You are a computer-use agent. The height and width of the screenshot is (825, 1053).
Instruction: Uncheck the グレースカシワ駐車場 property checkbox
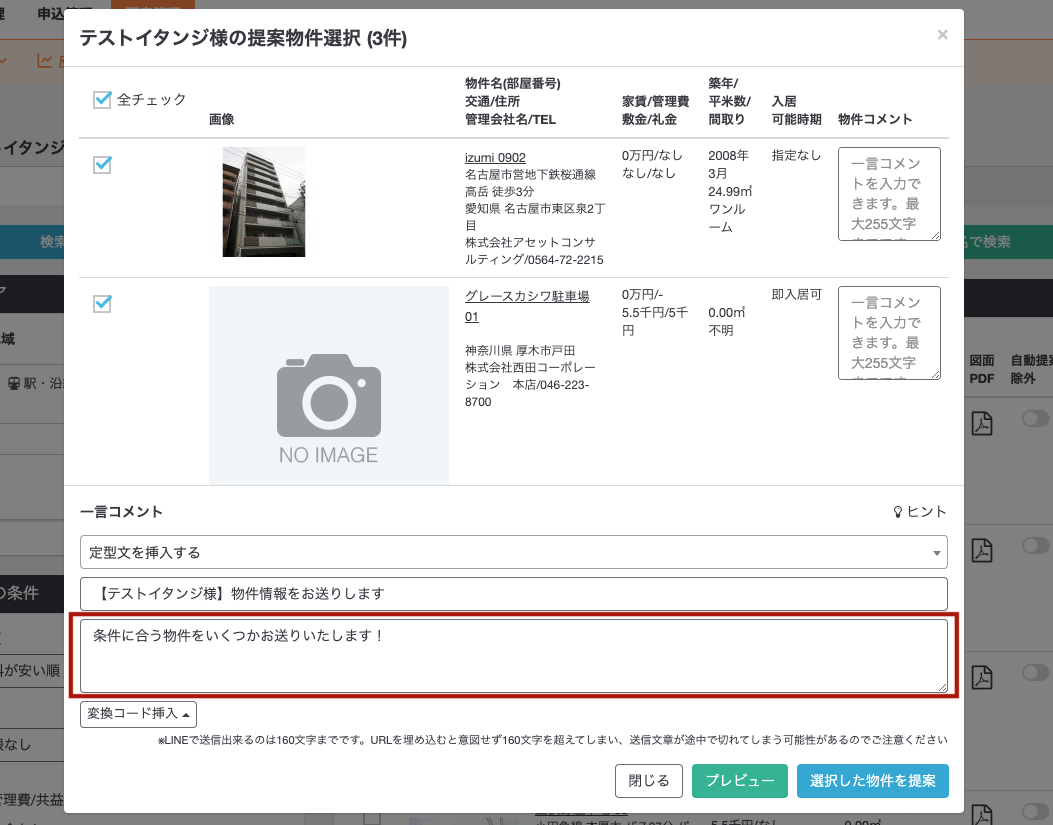coord(102,304)
